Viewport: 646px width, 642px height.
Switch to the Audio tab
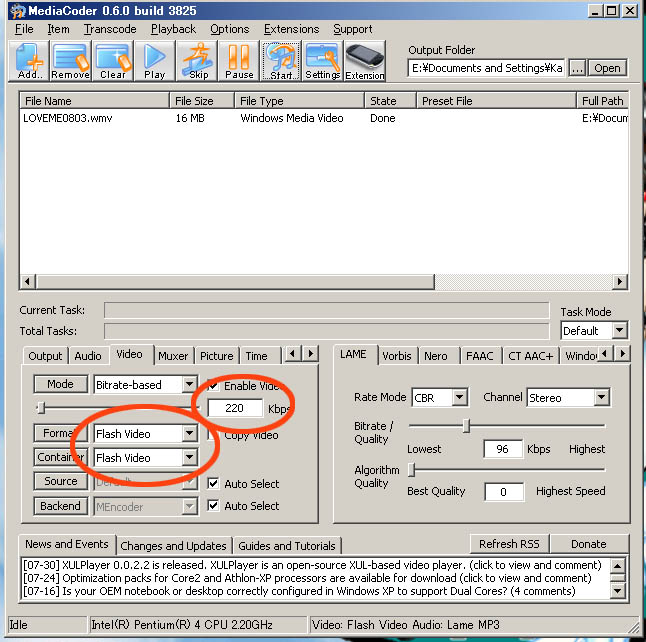(x=88, y=356)
